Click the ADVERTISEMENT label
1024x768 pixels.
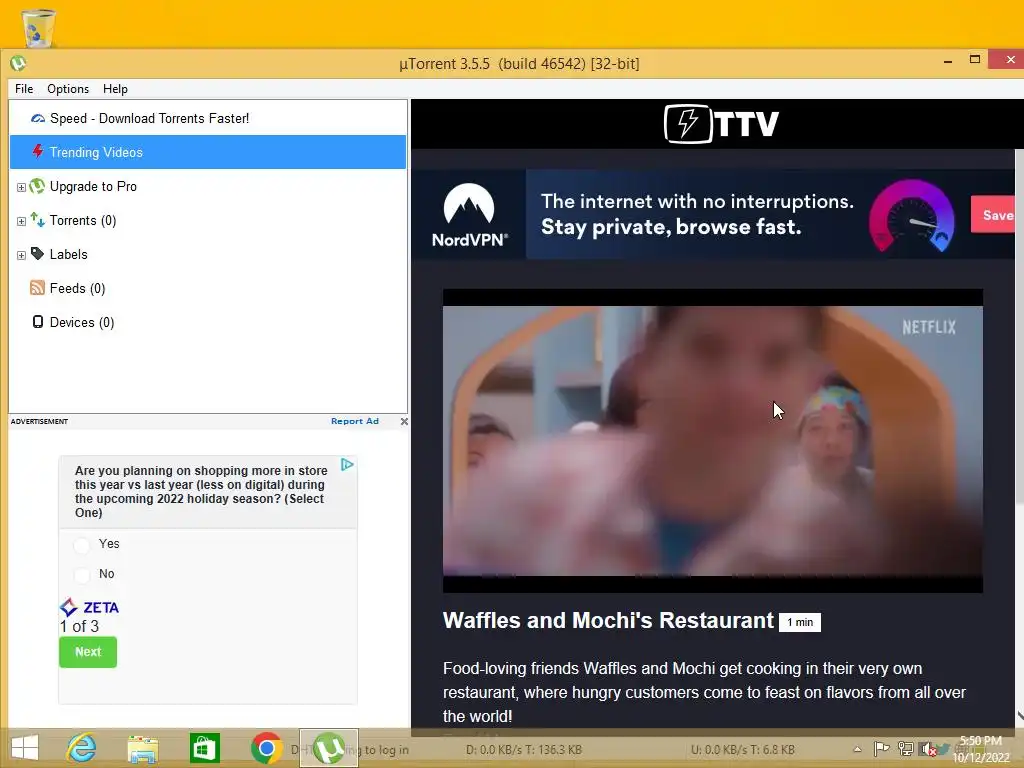pyautogui.click(x=39, y=421)
